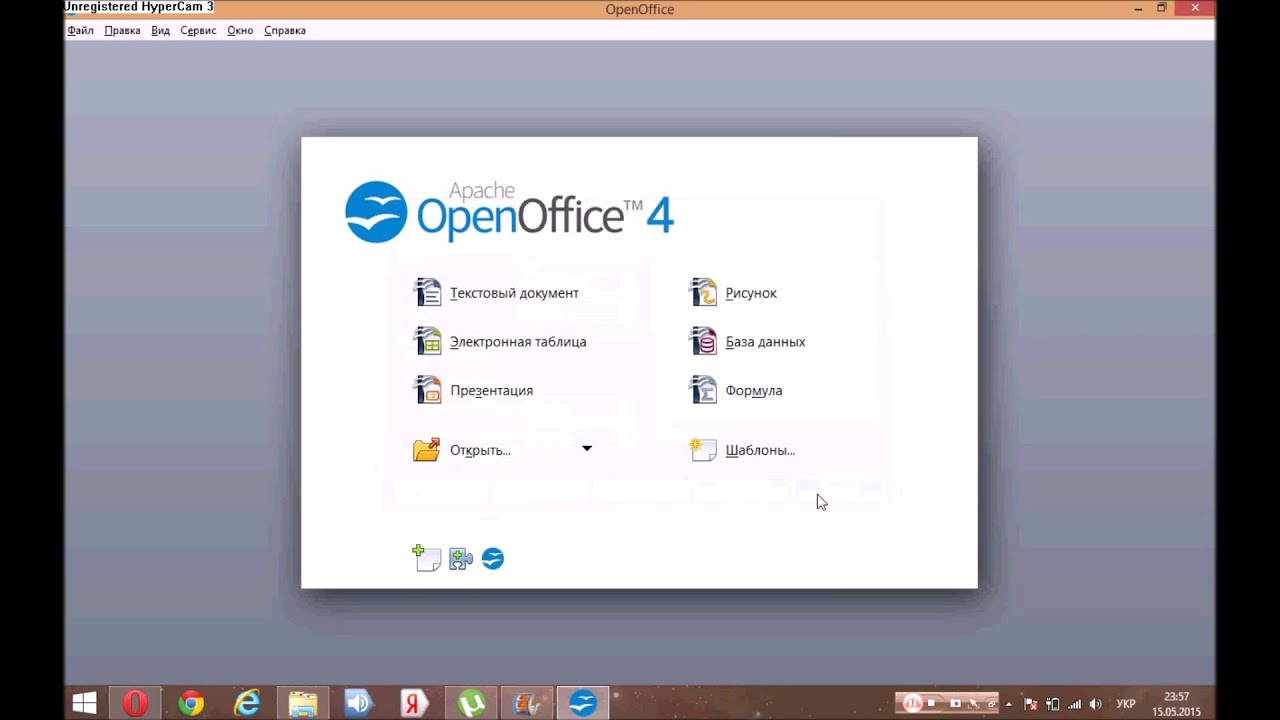Viewport: 1280px width, 720px height.
Task: Click the add extensions puzzle icon
Action: 460,559
